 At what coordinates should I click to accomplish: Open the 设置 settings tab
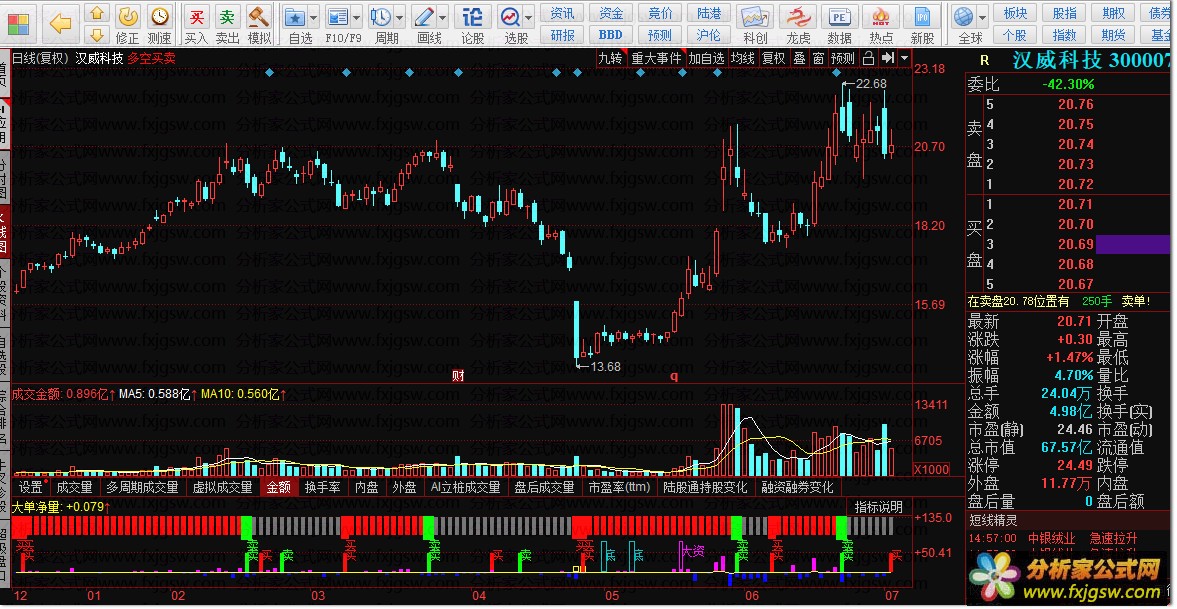point(30,487)
